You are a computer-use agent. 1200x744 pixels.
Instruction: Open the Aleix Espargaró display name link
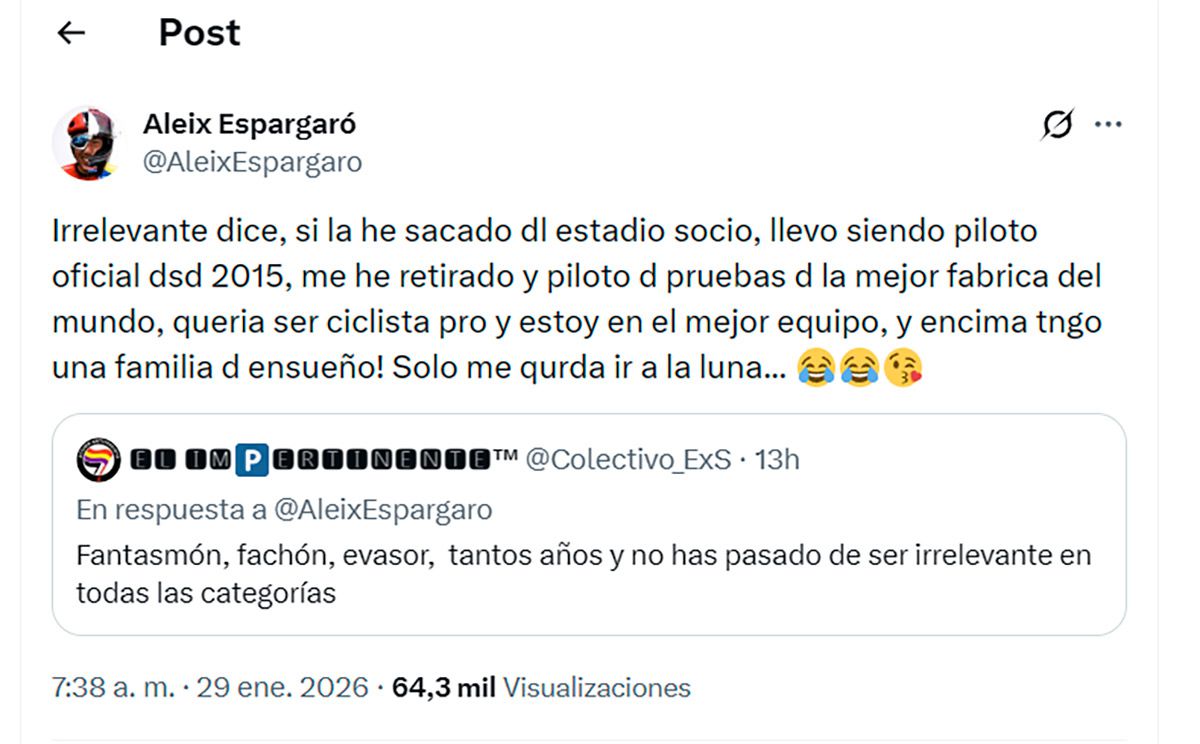point(249,124)
